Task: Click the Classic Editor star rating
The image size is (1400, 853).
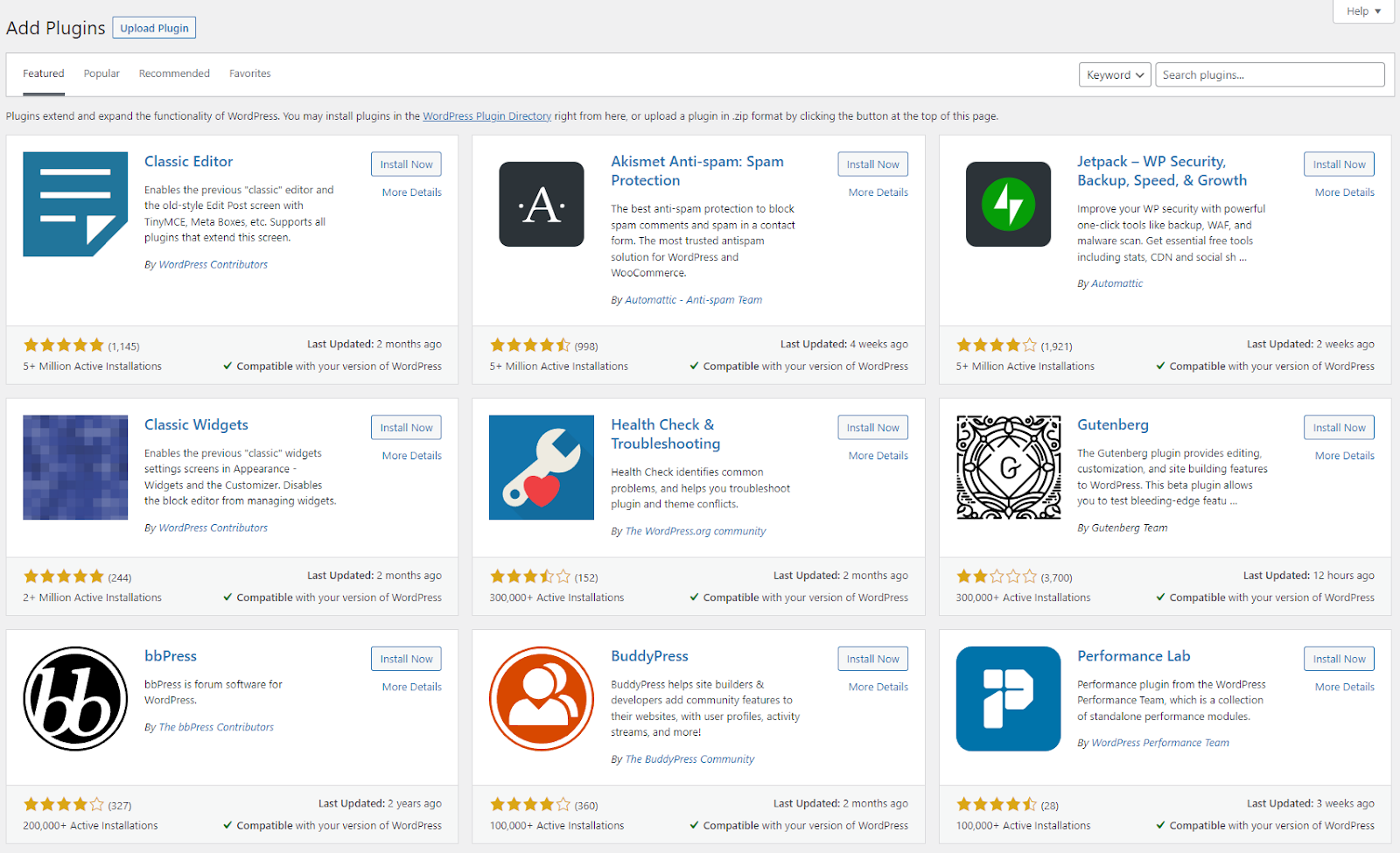Action: coord(64,346)
